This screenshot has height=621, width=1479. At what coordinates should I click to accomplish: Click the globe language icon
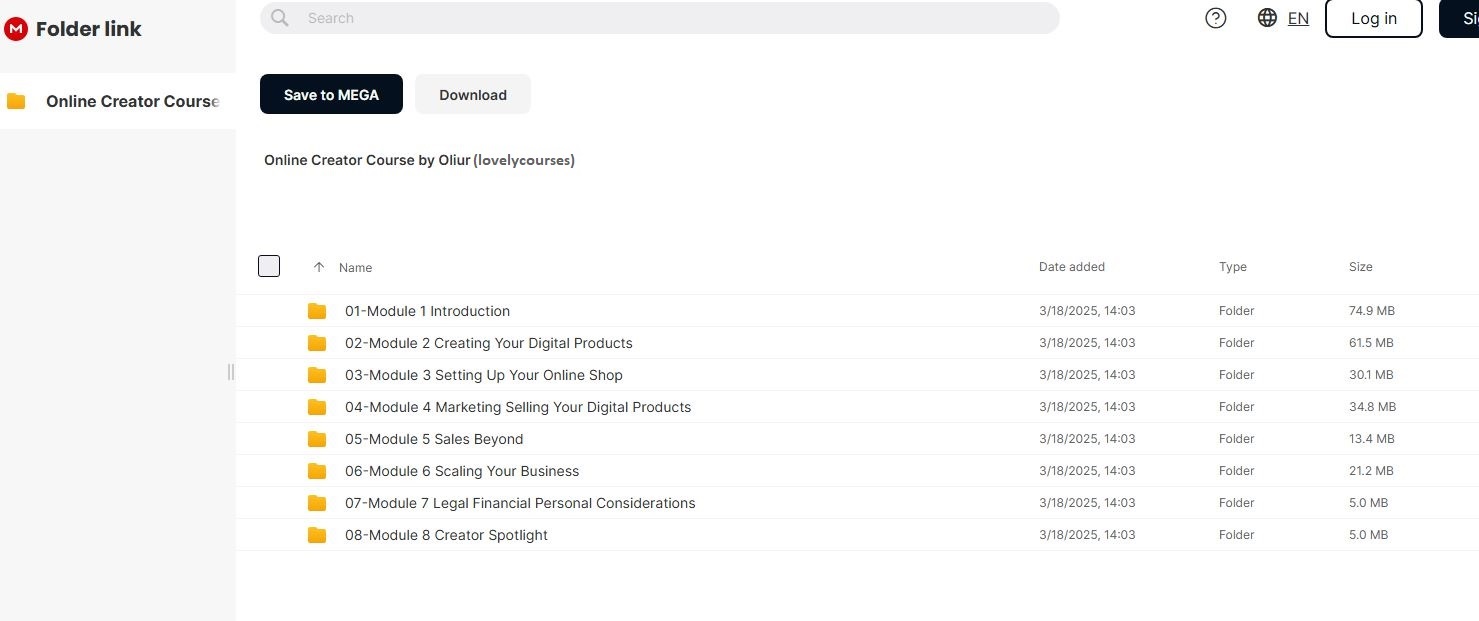1267,18
